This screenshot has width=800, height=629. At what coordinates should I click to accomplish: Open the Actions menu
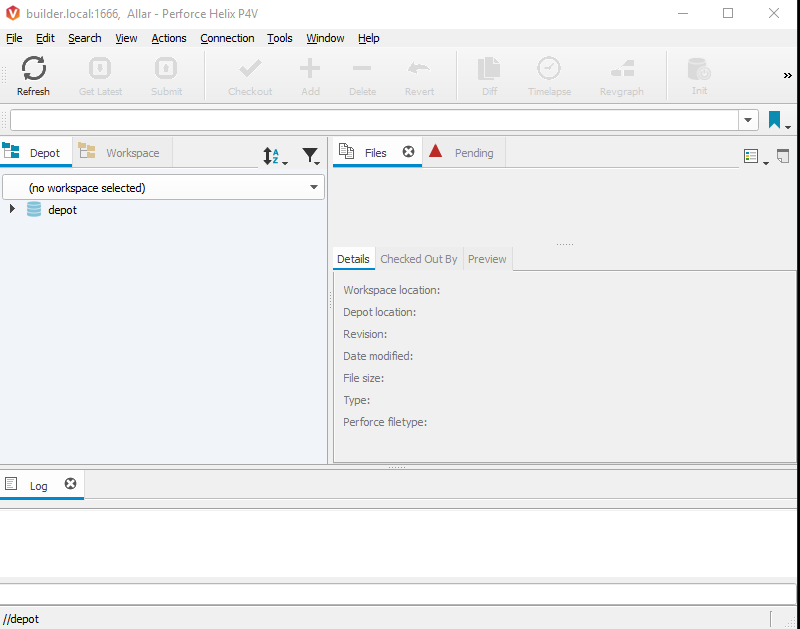(x=169, y=38)
